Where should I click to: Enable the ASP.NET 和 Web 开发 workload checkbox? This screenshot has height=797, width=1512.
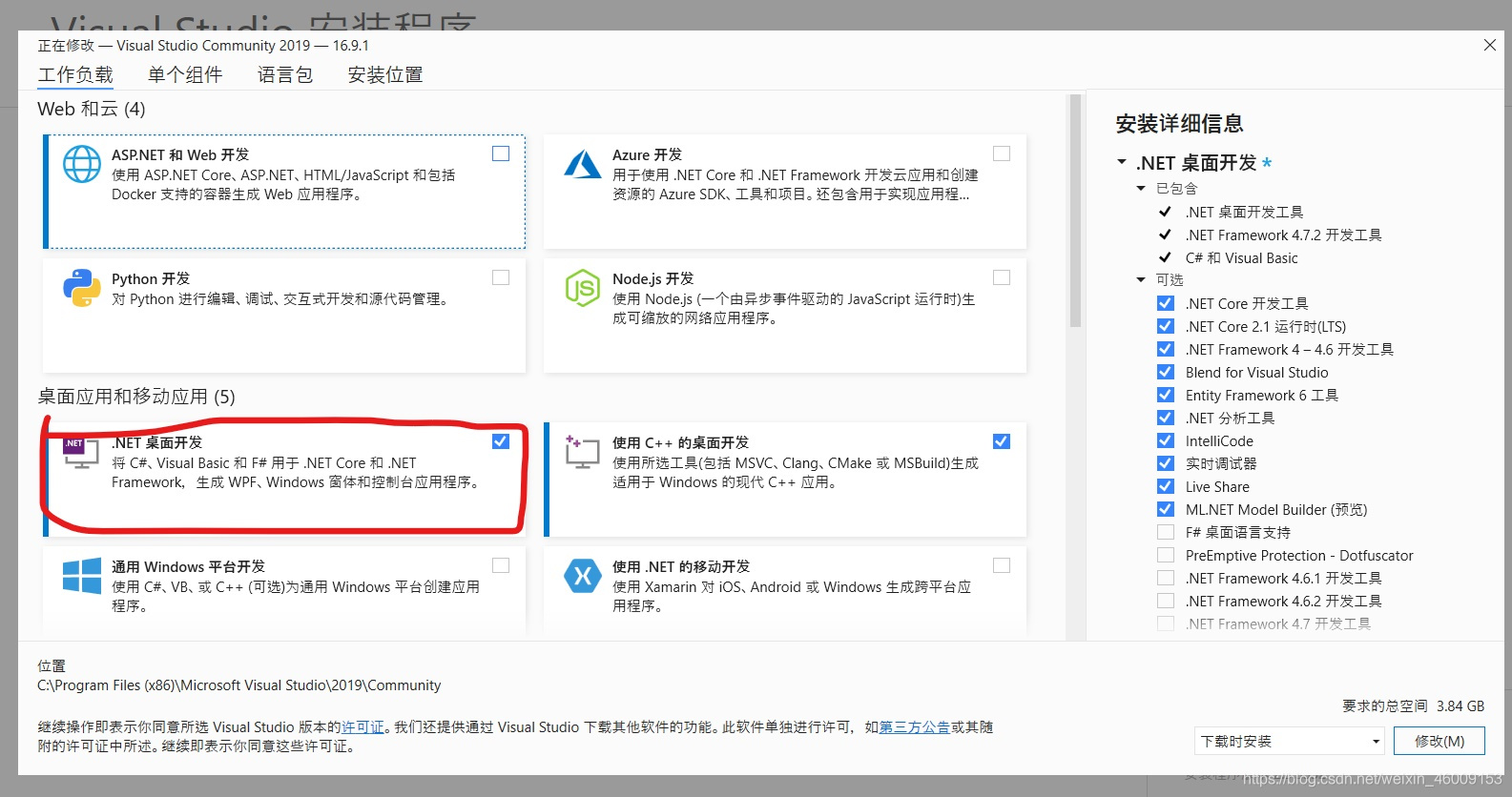tap(501, 153)
